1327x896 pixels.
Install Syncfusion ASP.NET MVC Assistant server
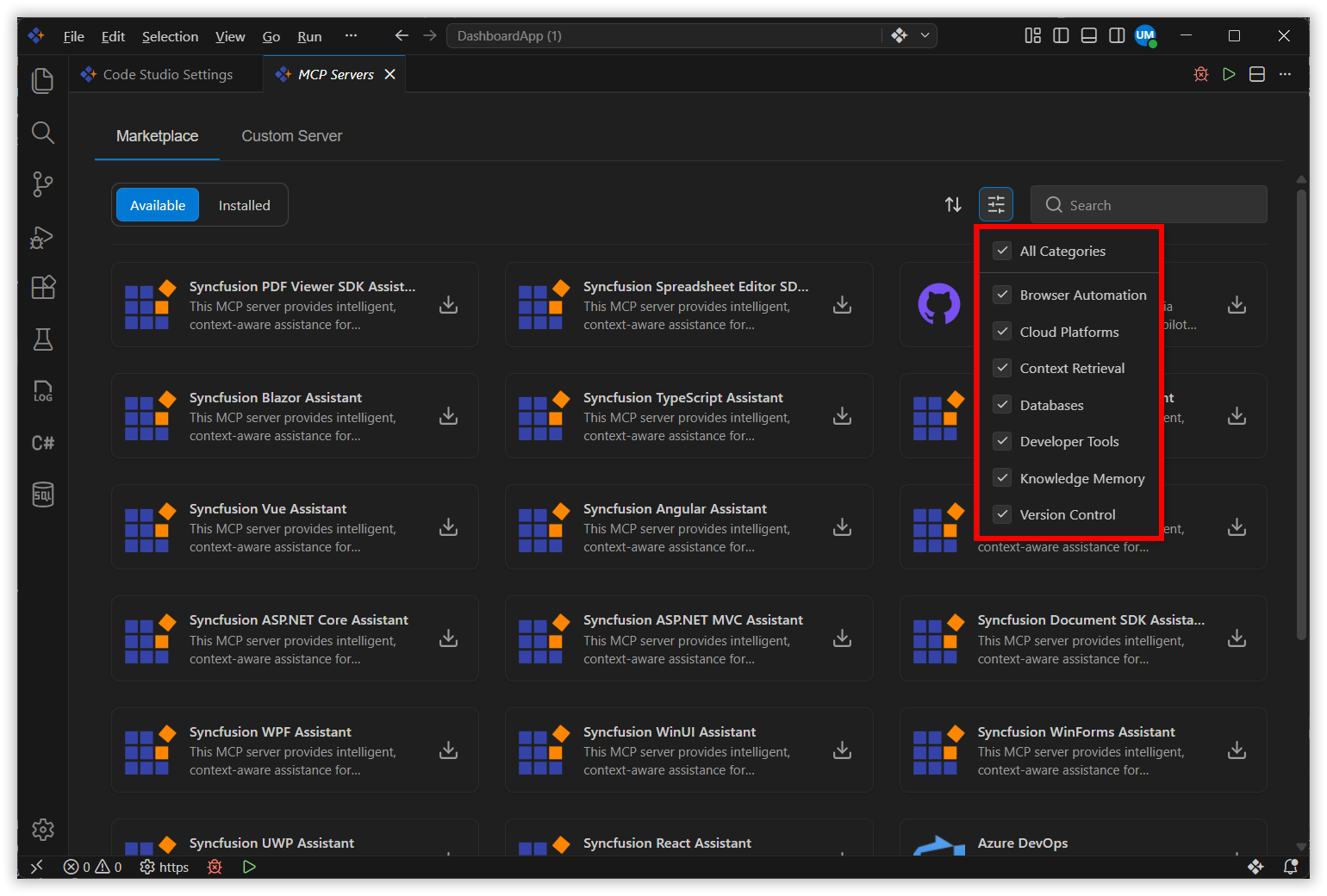(843, 638)
